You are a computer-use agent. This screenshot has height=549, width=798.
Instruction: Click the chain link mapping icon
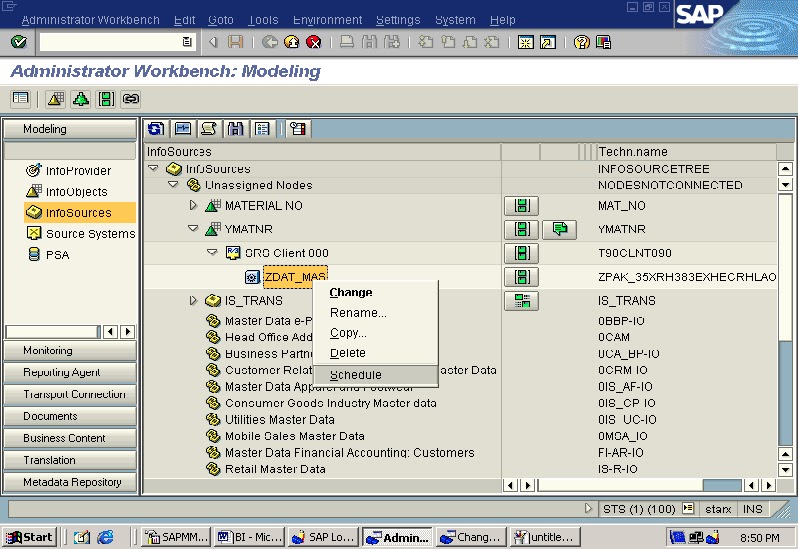point(131,98)
